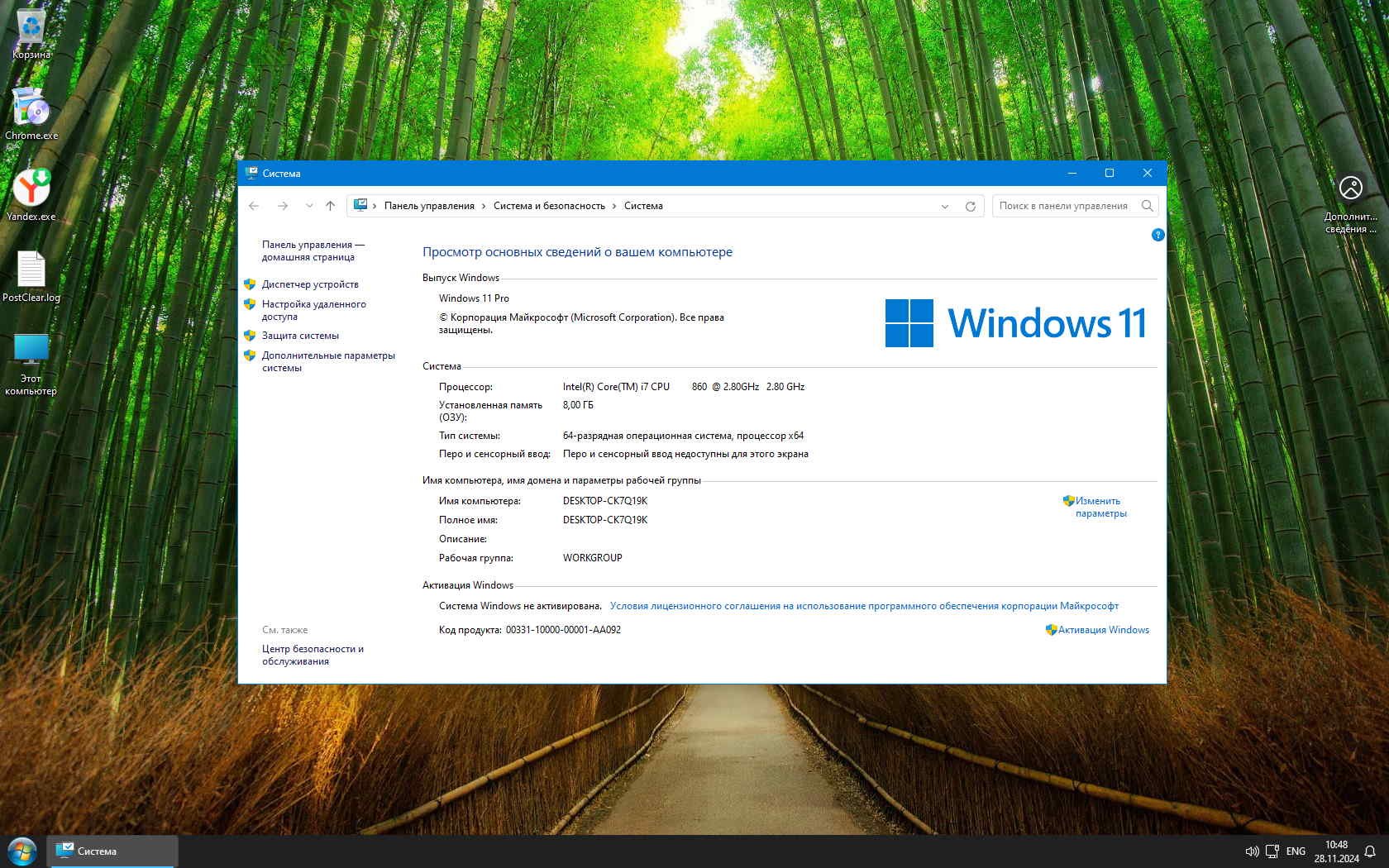
Task: Expand the address bar history dropdown
Action: 945,206
